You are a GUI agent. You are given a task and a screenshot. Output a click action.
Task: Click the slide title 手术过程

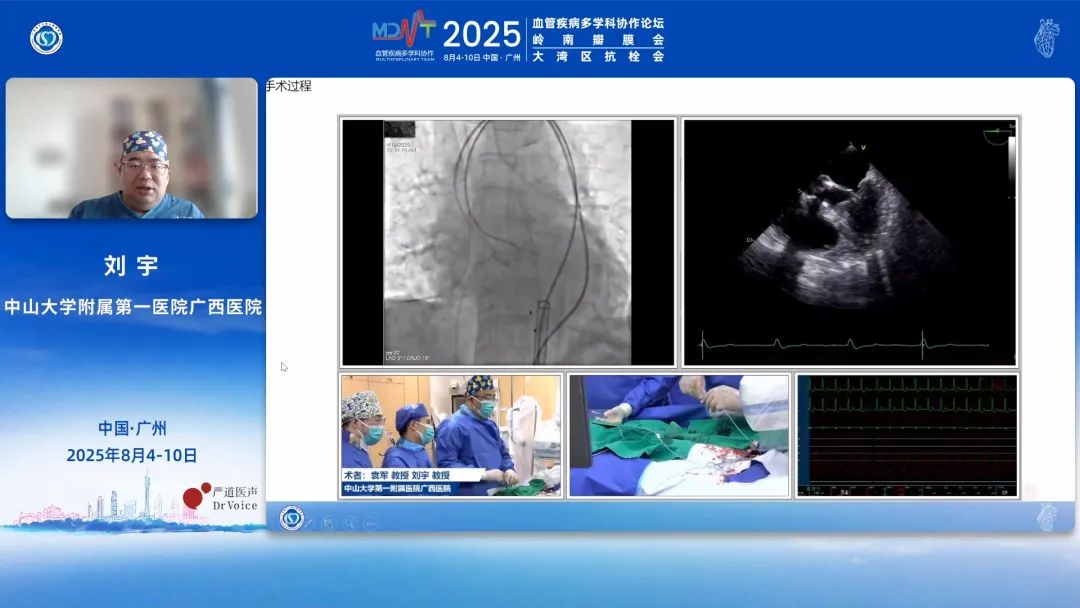(289, 86)
